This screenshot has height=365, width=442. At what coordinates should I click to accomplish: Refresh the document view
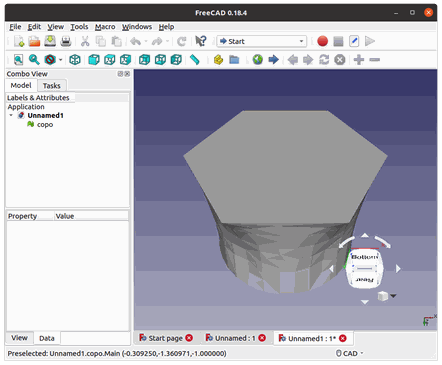tap(182, 41)
